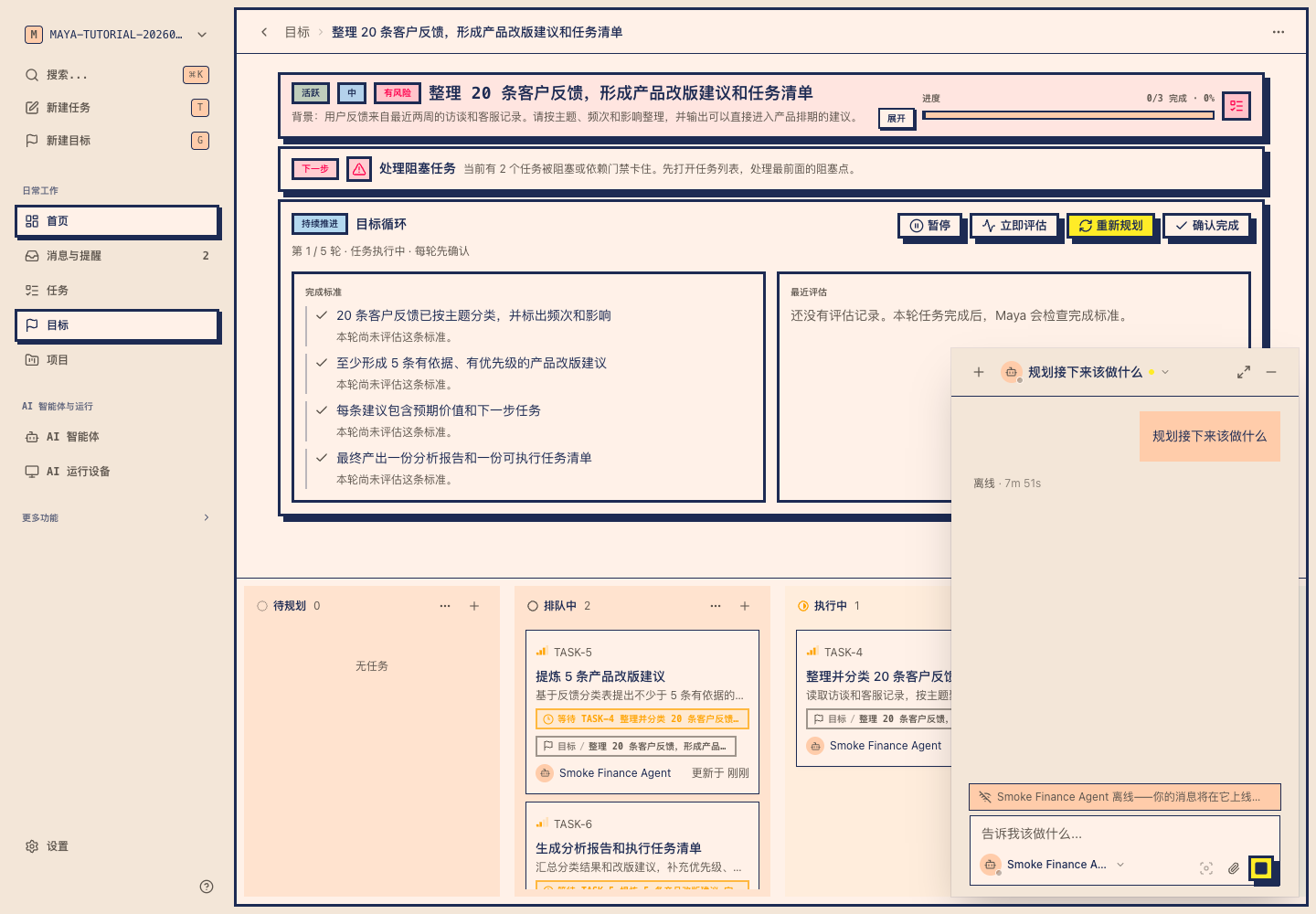Click the 中 priority badge
1316x914 pixels.
[352, 93]
